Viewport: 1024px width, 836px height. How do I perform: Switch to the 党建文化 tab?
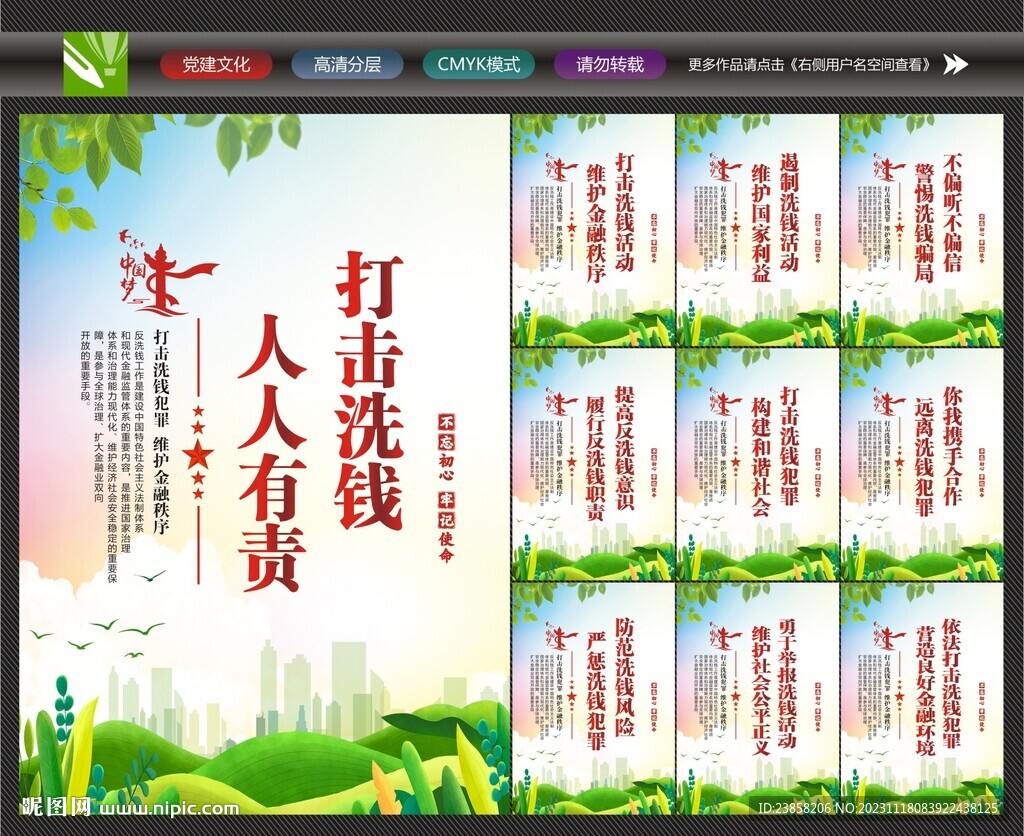point(218,65)
